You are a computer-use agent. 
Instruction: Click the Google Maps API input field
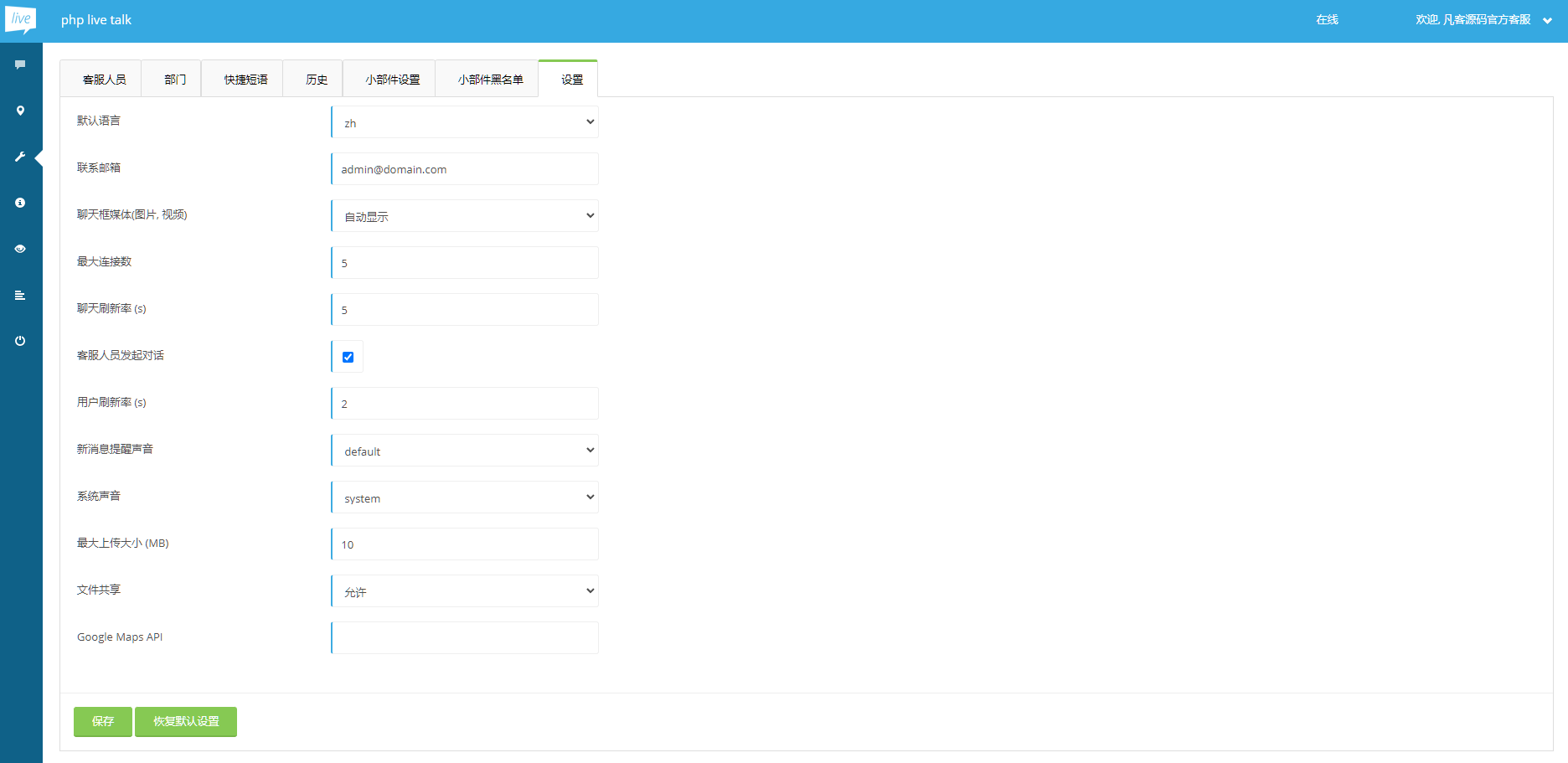pos(465,638)
